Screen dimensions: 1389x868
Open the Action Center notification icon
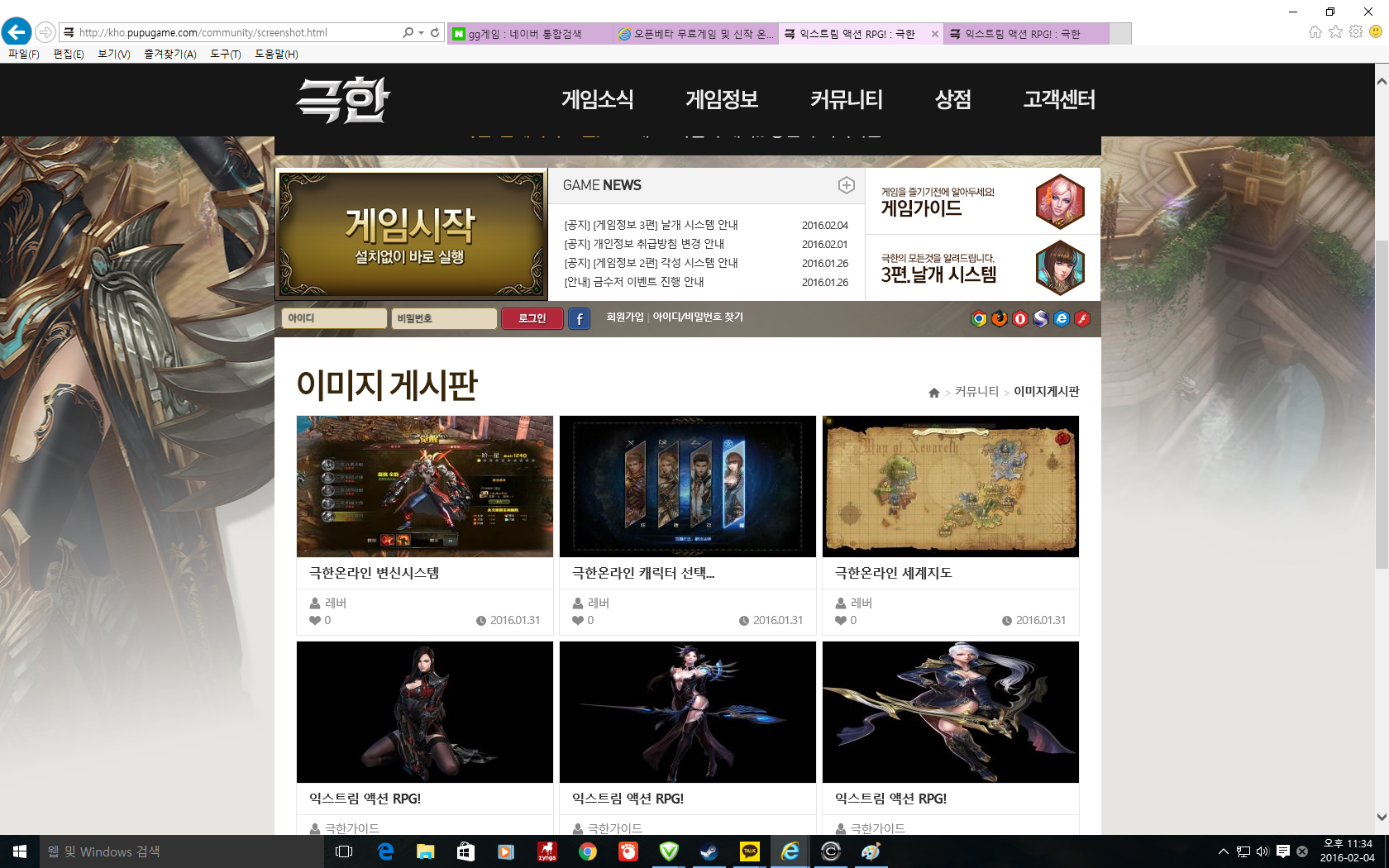click(x=1282, y=851)
